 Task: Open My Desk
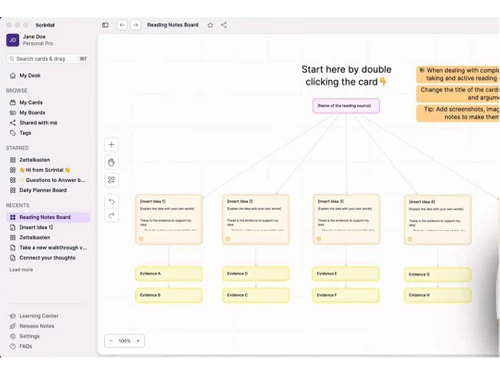pyautogui.click(x=30, y=76)
